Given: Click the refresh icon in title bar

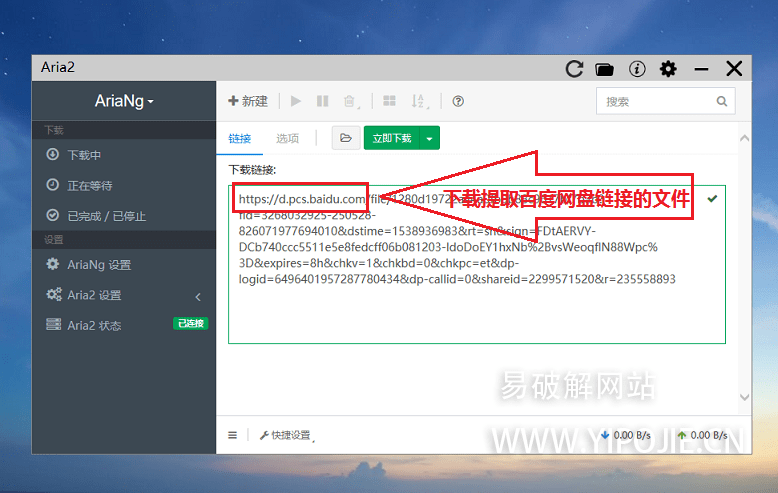Looking at the screenshot, I should pos(574,69).
